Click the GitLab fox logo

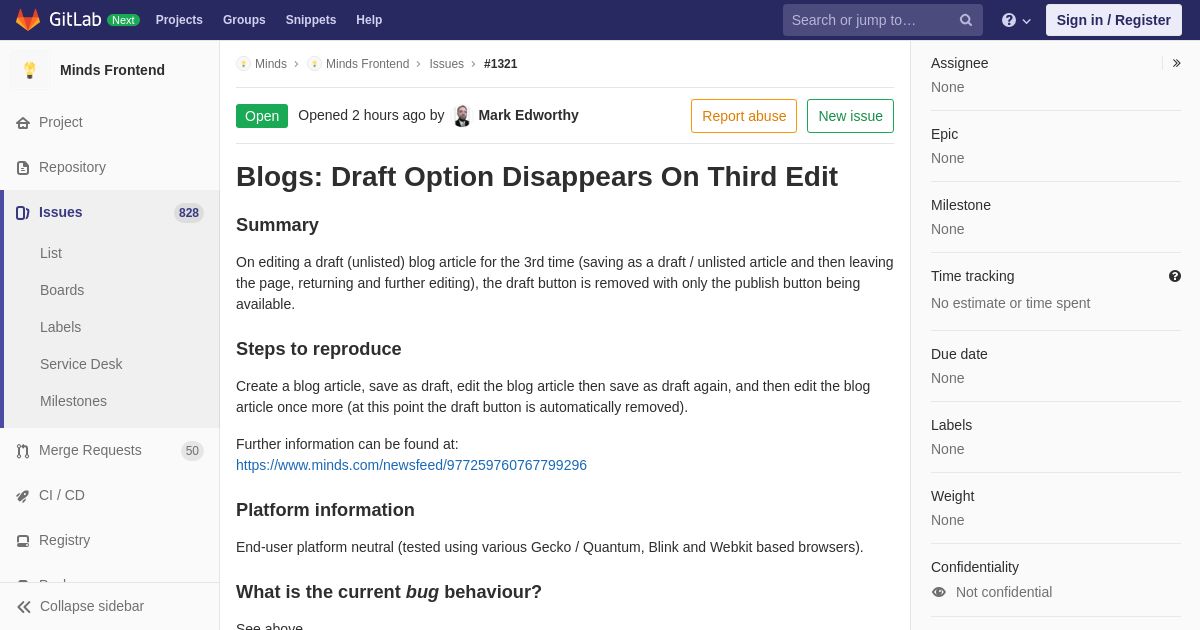coord(28,20)
